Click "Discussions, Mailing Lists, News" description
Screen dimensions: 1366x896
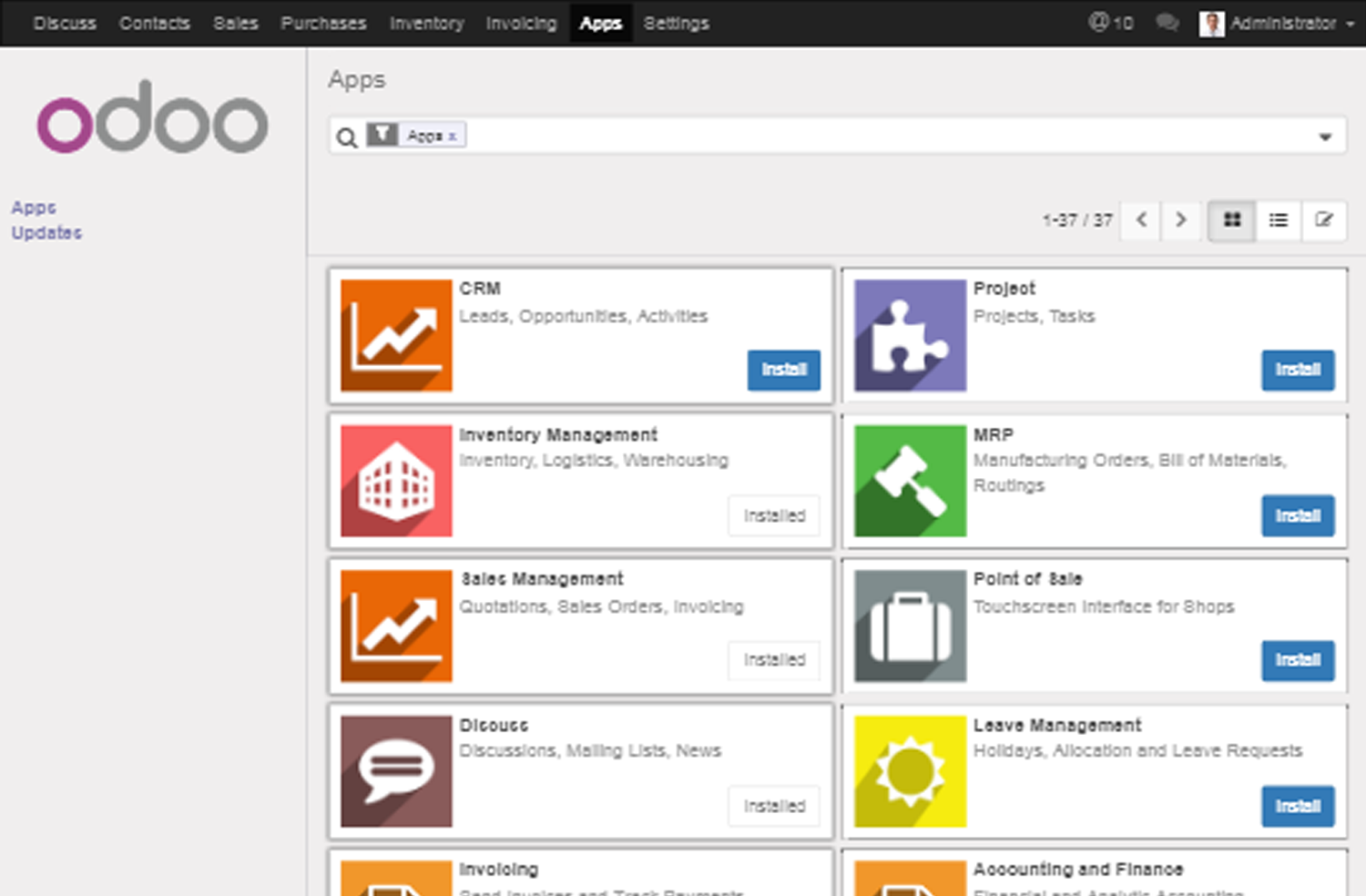click(x=590, y=751)
